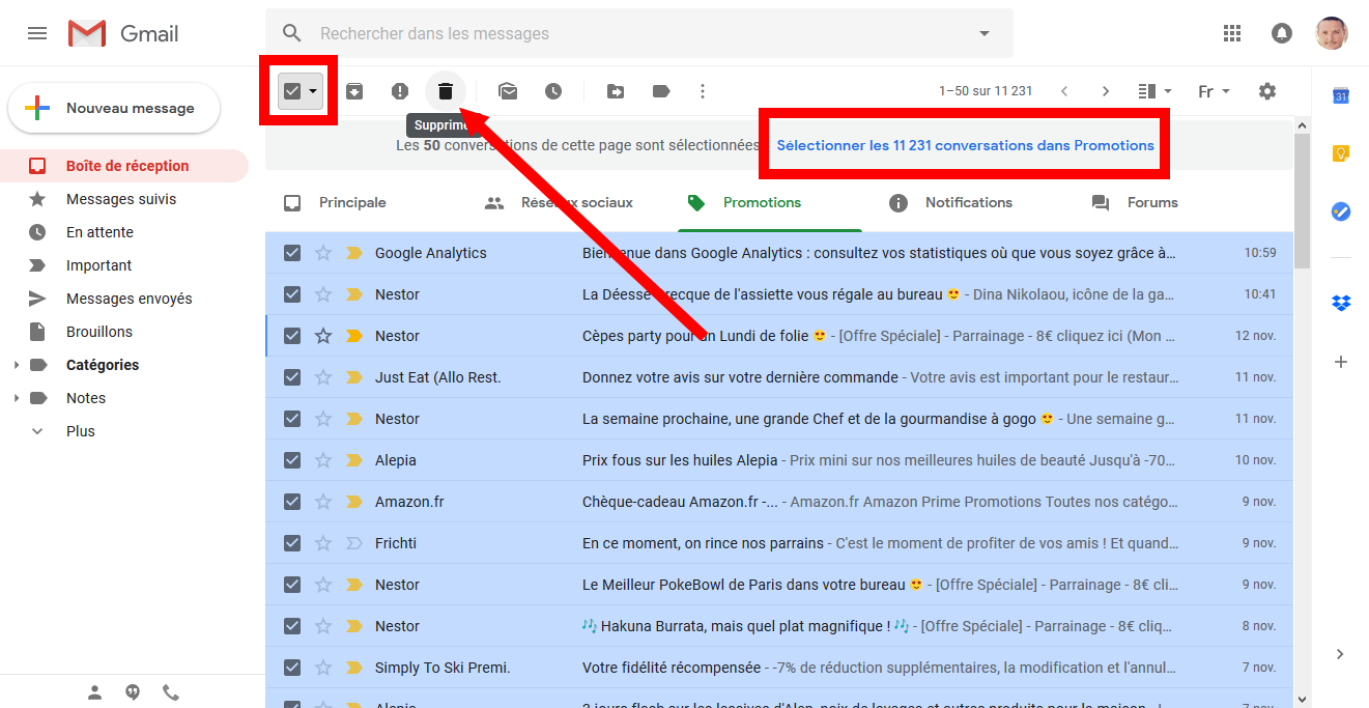Uncheck the Amazon.fr message checkbox

(x=292, y=501)
